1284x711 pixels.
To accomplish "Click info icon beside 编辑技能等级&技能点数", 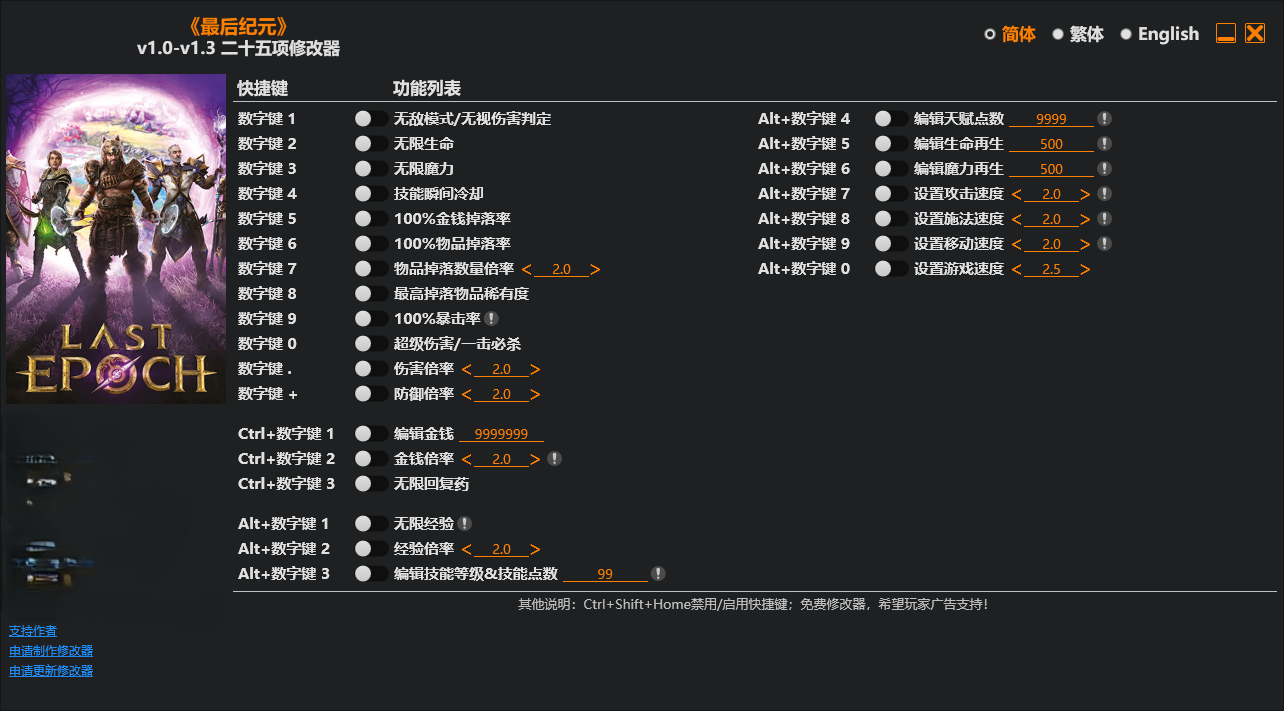I will click(x=658, y=574).
